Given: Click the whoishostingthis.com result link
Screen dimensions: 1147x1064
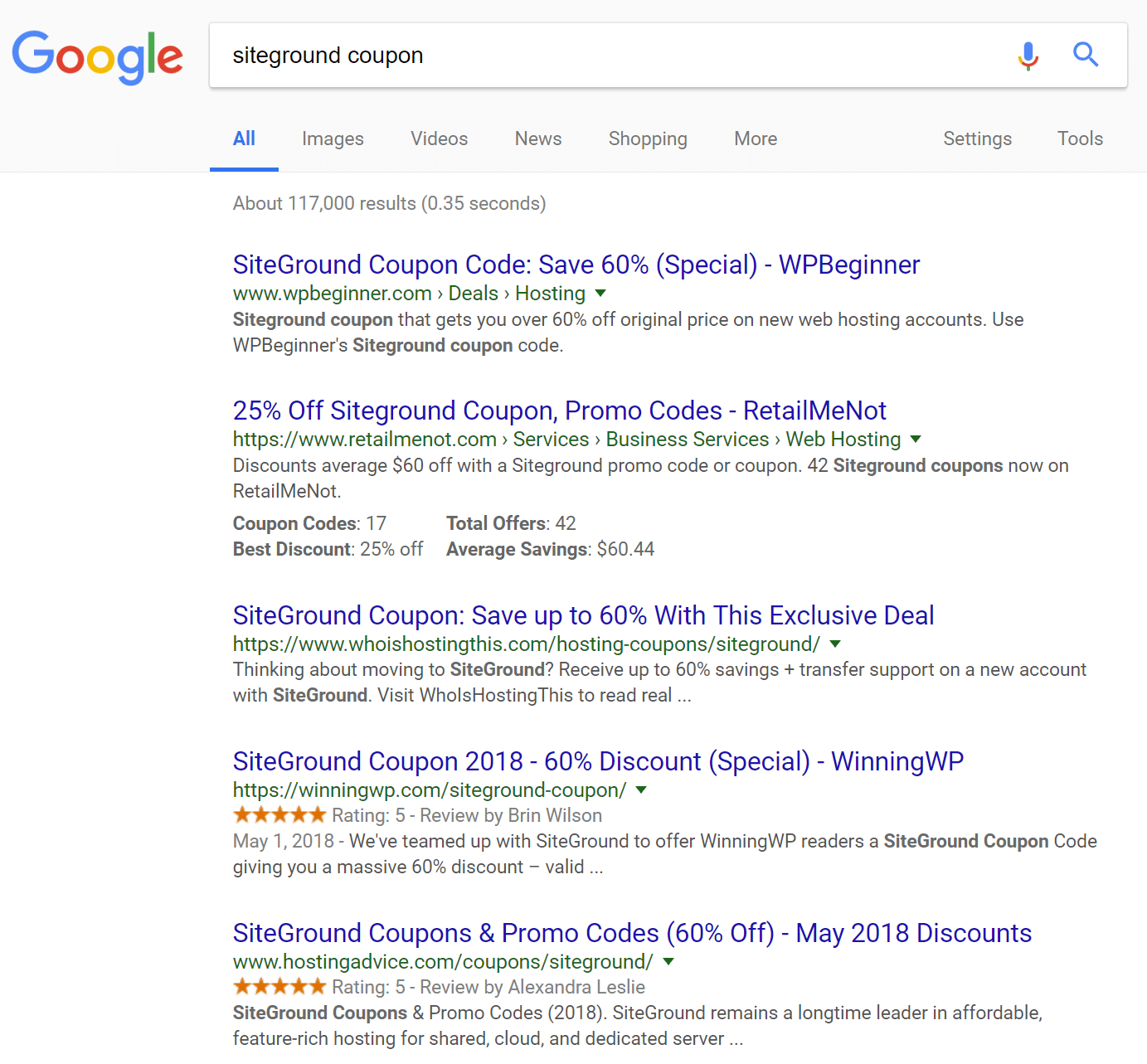Looking at the screenshot, I should (x=582, y=615).
